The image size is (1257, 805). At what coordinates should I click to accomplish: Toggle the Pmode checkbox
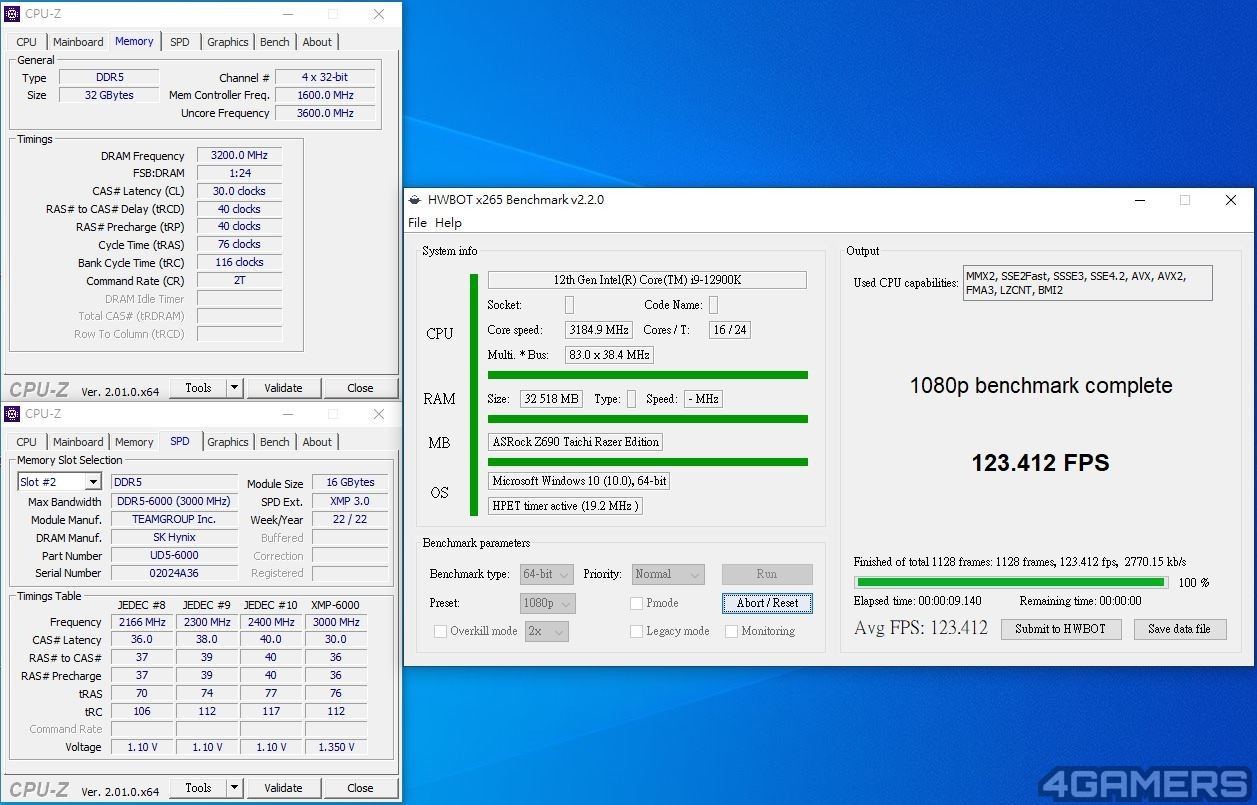pyautogui.click(x=636, y=603)
